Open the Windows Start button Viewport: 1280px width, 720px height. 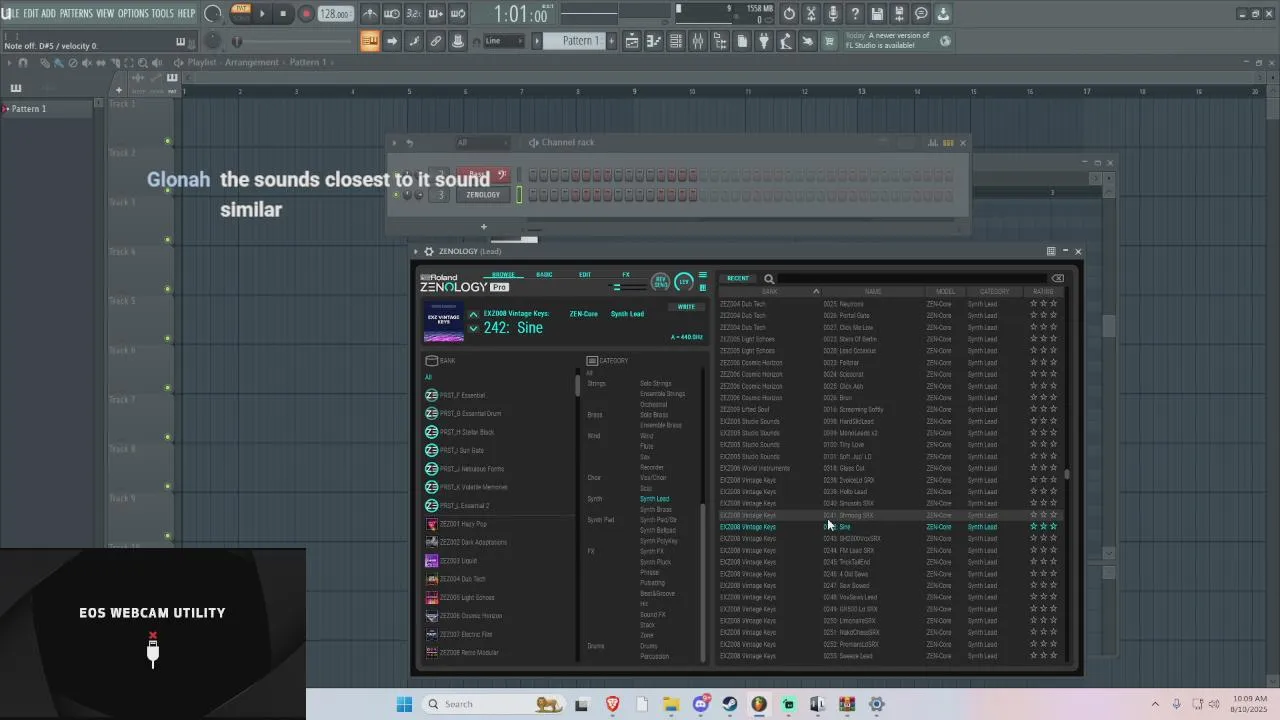tap(404, 704)
